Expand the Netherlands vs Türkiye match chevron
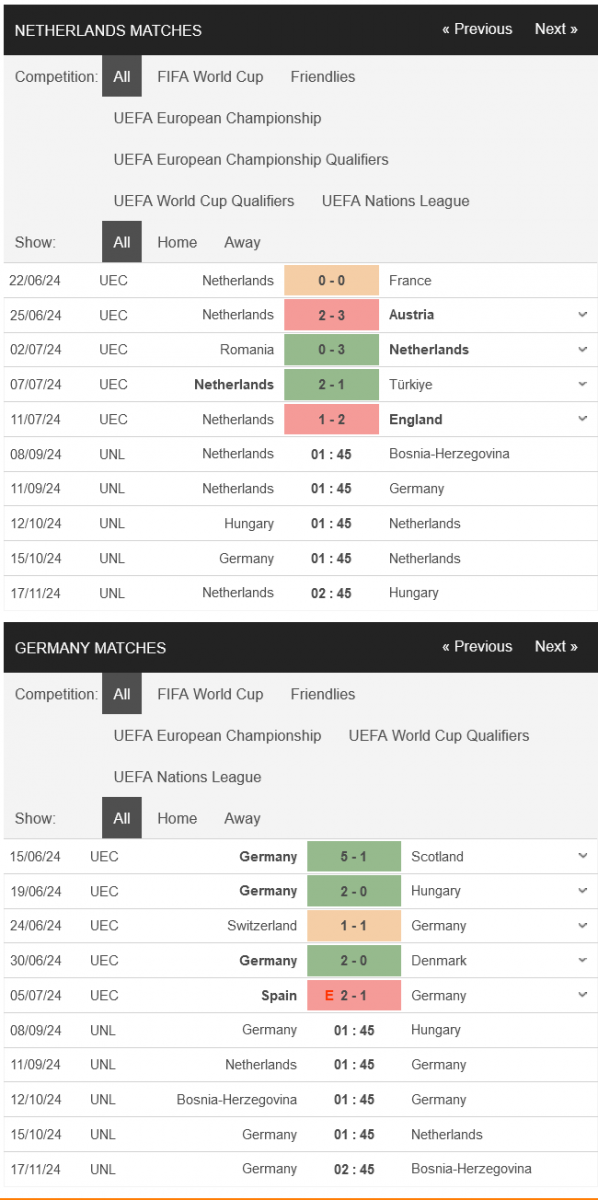 582,384
